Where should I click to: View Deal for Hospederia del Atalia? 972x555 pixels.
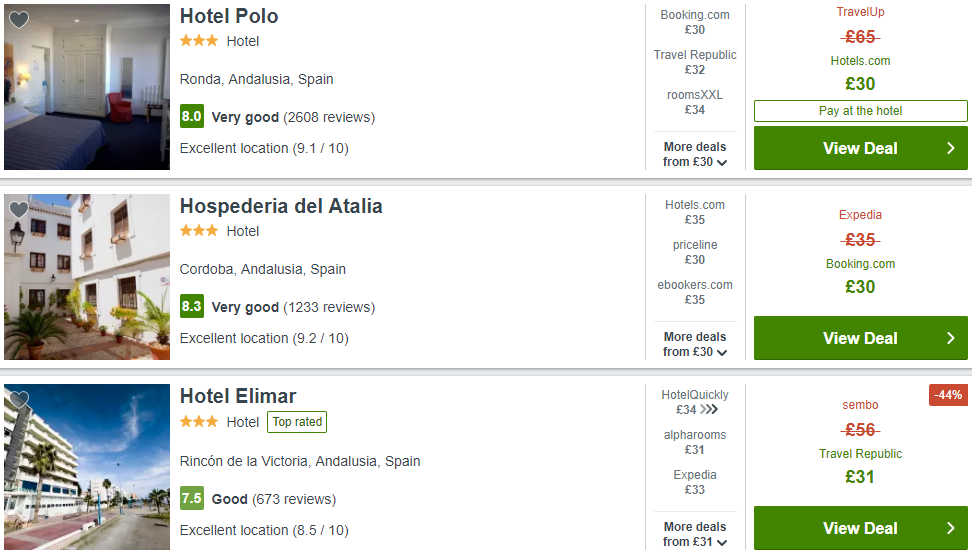click(x=860, y=338)
